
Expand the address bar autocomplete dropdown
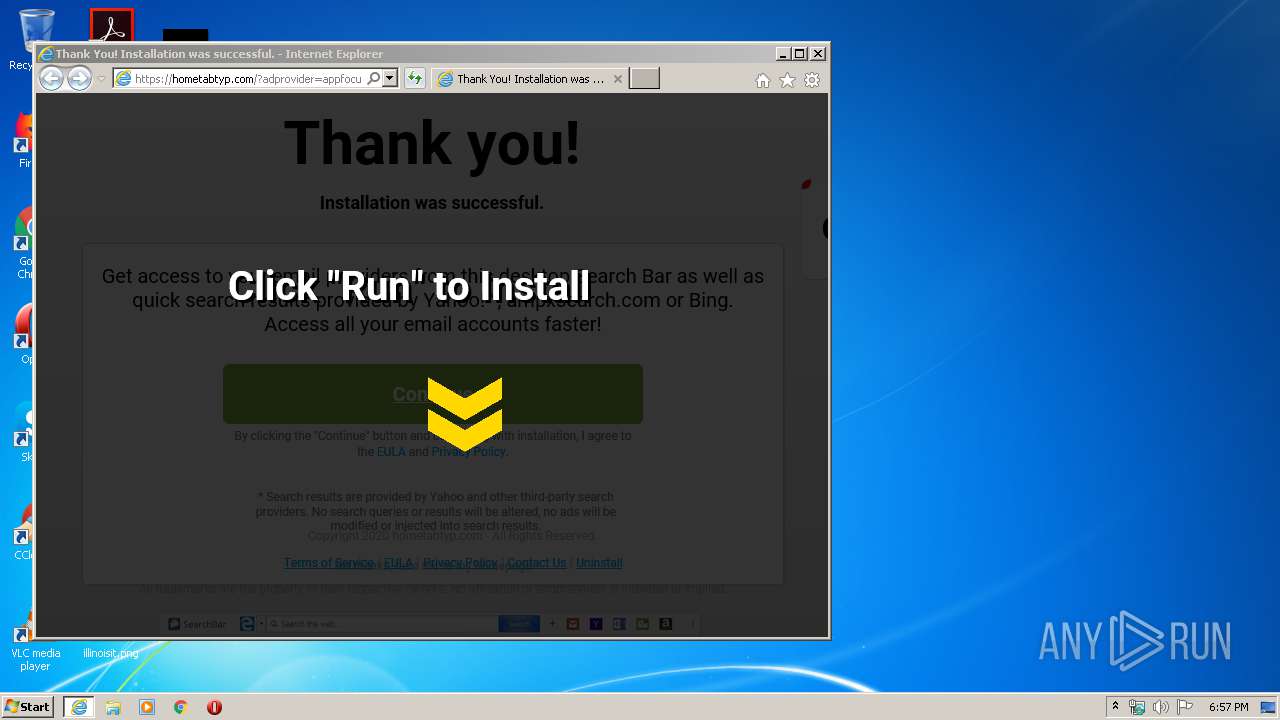[x=390, y=79]
